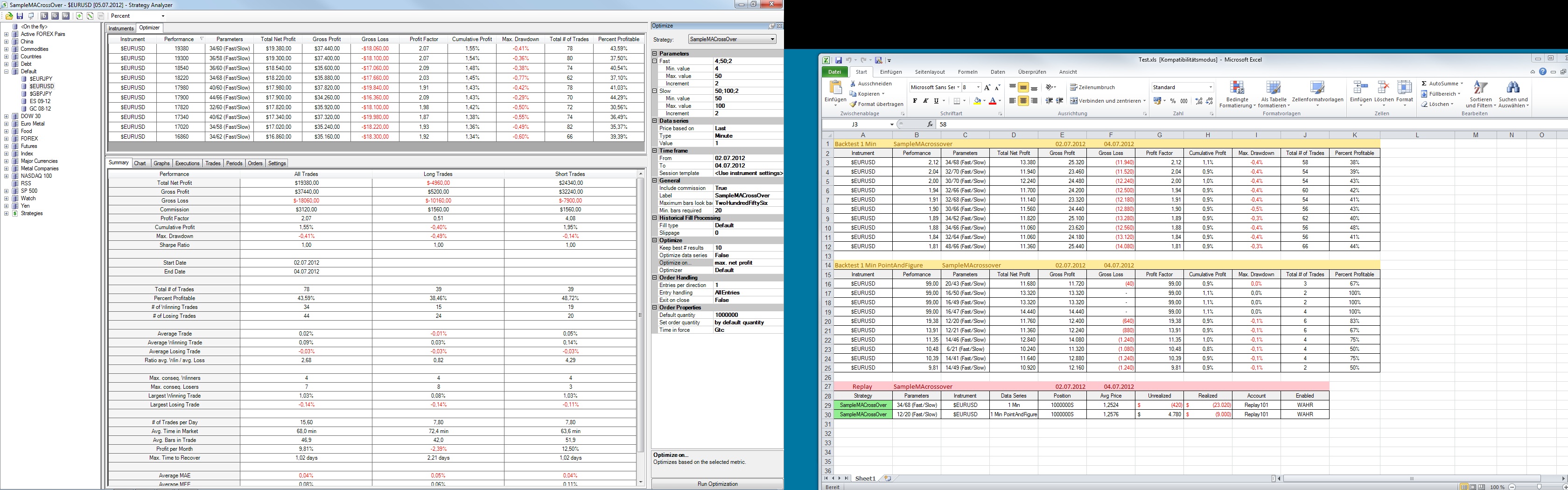Click the 'b' backtest icon in Strategy Analyzer toolbar
This screenshot has width=1568, height=490.
(44, 16)
